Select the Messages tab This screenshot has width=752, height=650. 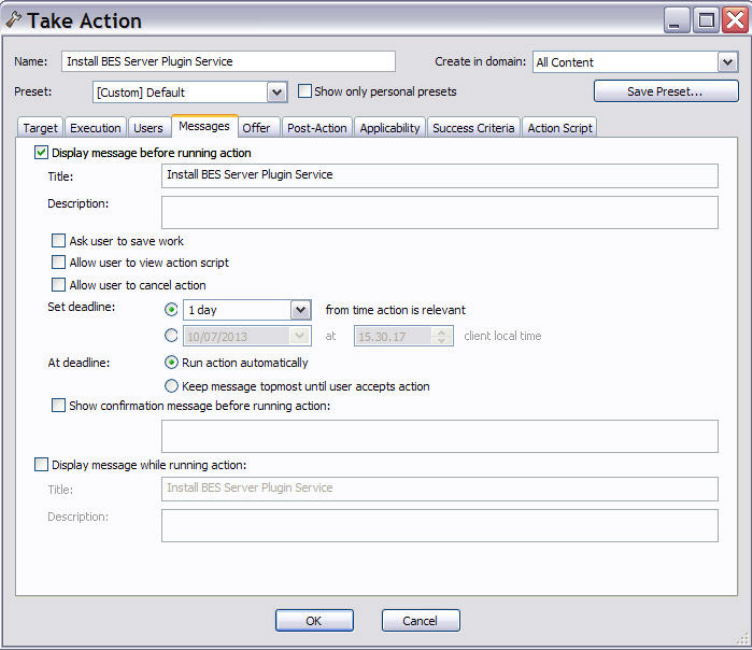204,126
